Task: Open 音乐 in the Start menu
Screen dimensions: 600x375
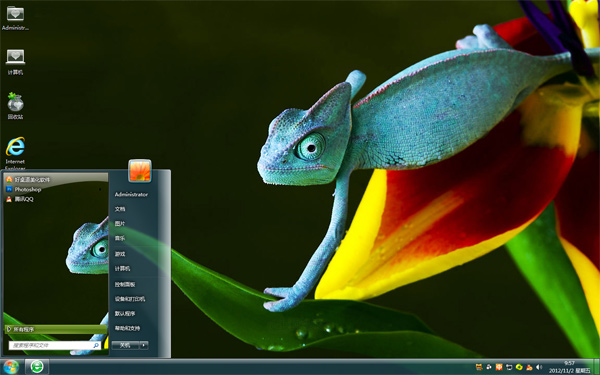Action: click(120, 238)
